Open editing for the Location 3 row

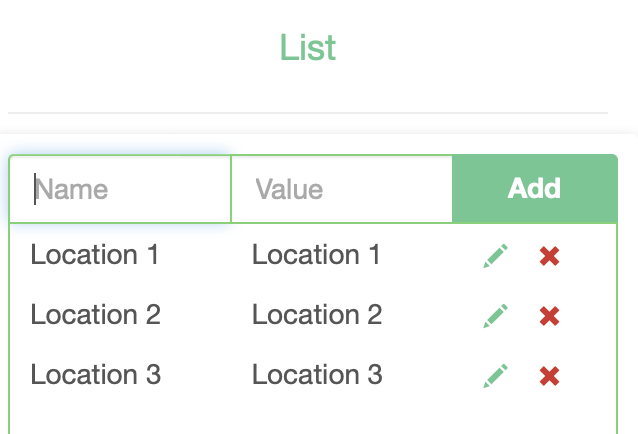[496, 376]
